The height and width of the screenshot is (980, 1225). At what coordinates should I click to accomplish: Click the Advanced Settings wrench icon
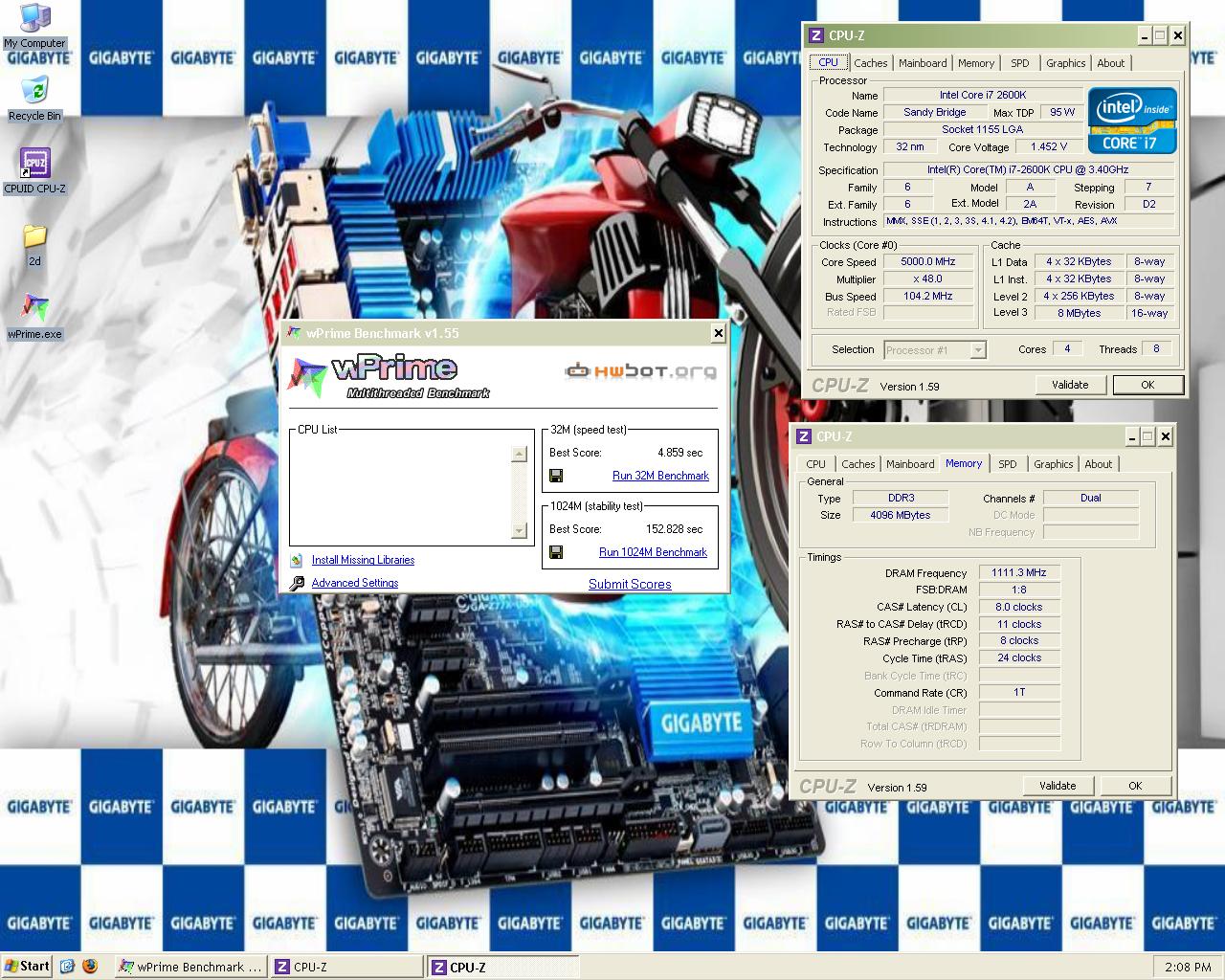coord(297,583)
